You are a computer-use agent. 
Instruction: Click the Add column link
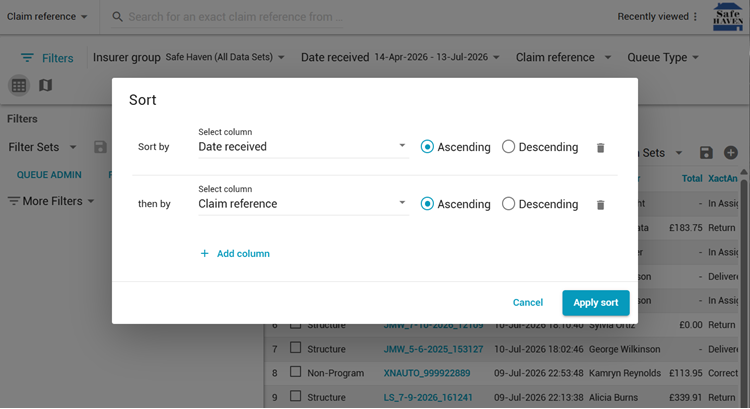(x=243, y=254)
